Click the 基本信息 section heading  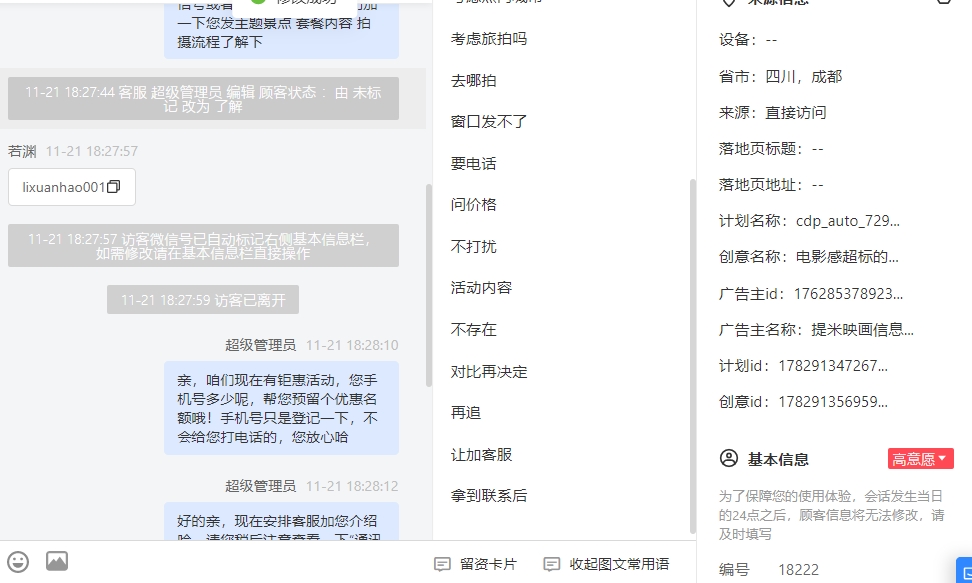[778, 459]
